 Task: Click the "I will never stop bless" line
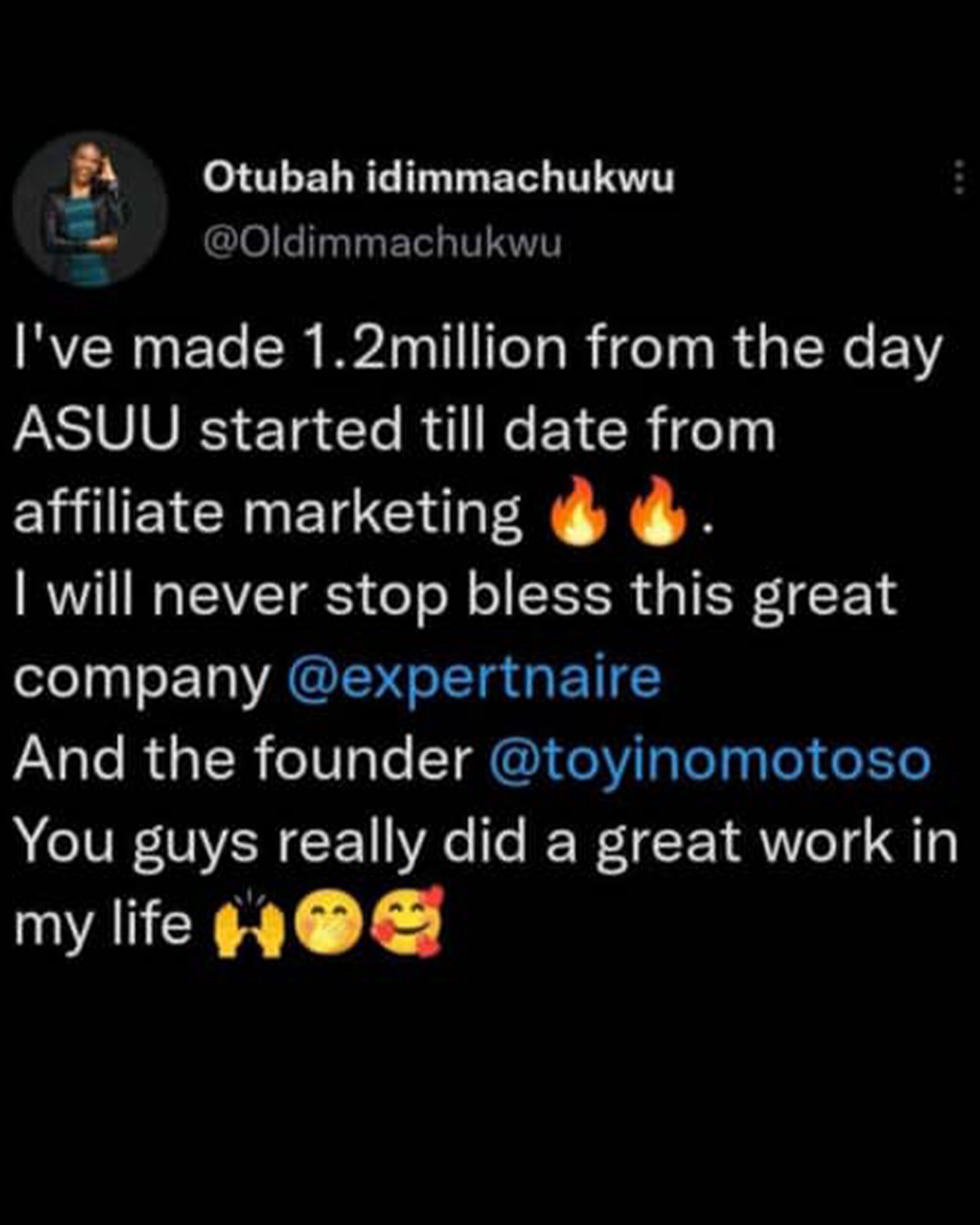point(456,597)
